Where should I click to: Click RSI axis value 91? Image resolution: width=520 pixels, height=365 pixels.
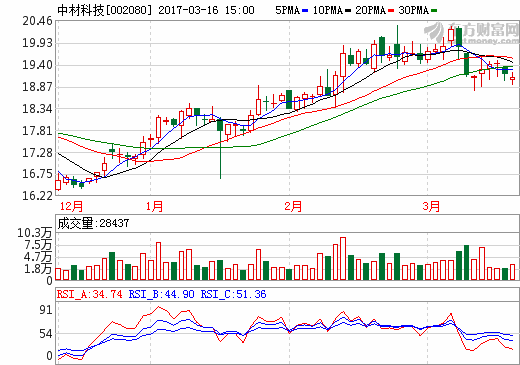click(x=46, y=310)
